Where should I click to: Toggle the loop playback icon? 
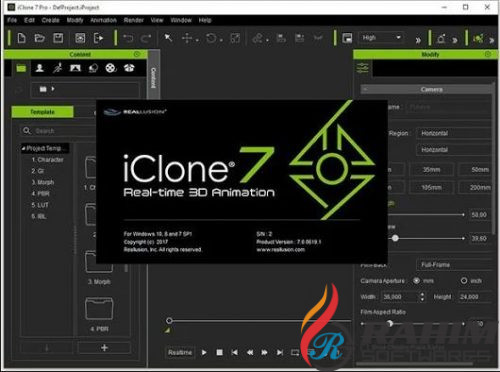(295, 352)
